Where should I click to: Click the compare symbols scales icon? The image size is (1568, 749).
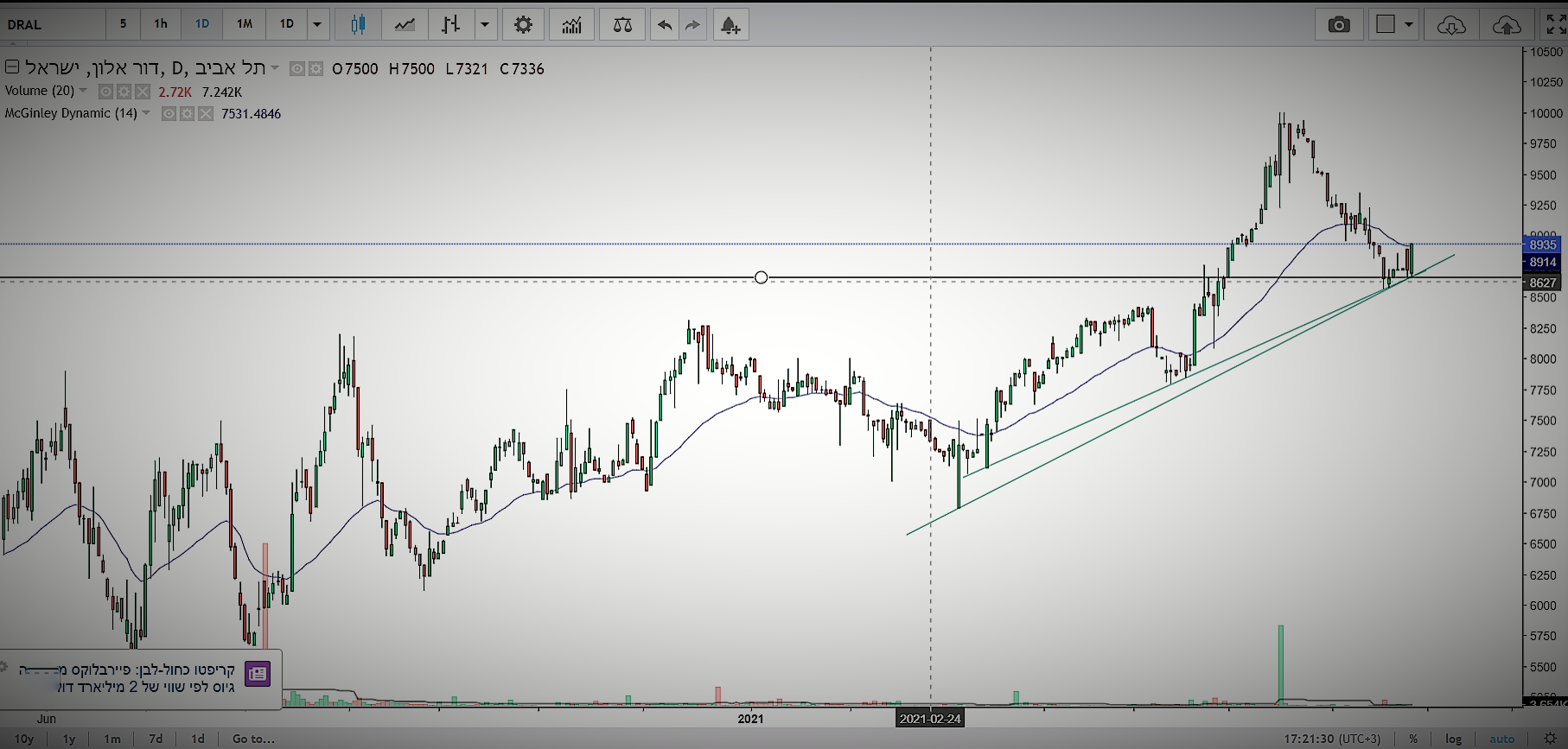[622, 24]
